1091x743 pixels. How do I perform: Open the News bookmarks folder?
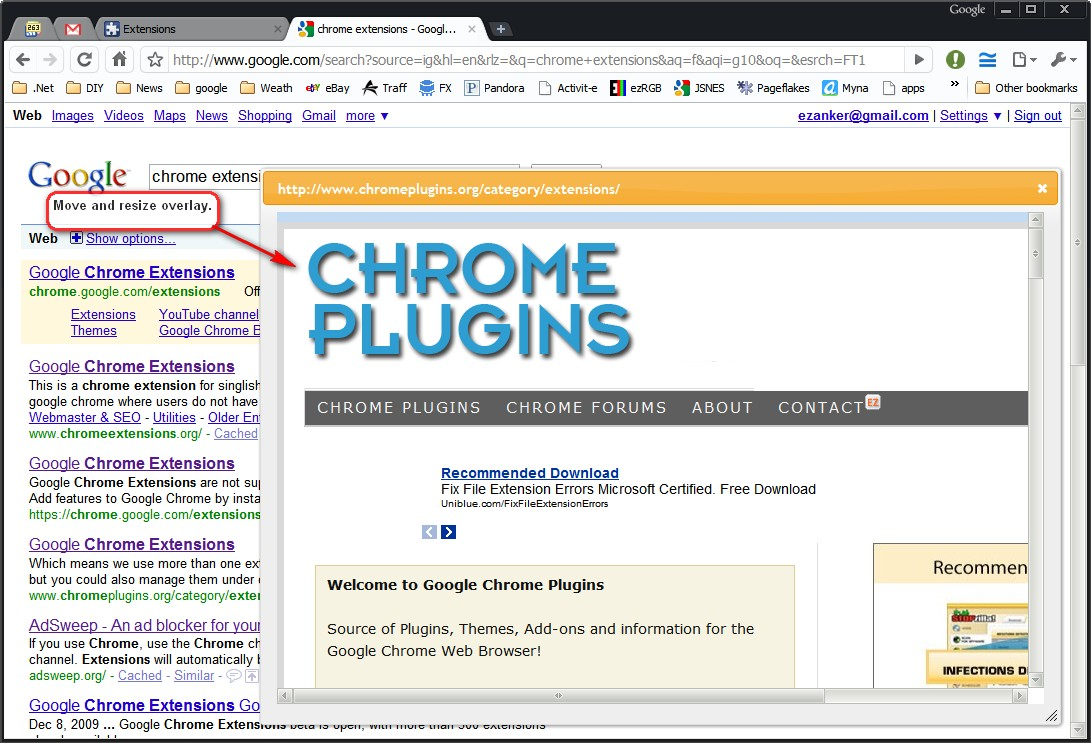(139, 88)
